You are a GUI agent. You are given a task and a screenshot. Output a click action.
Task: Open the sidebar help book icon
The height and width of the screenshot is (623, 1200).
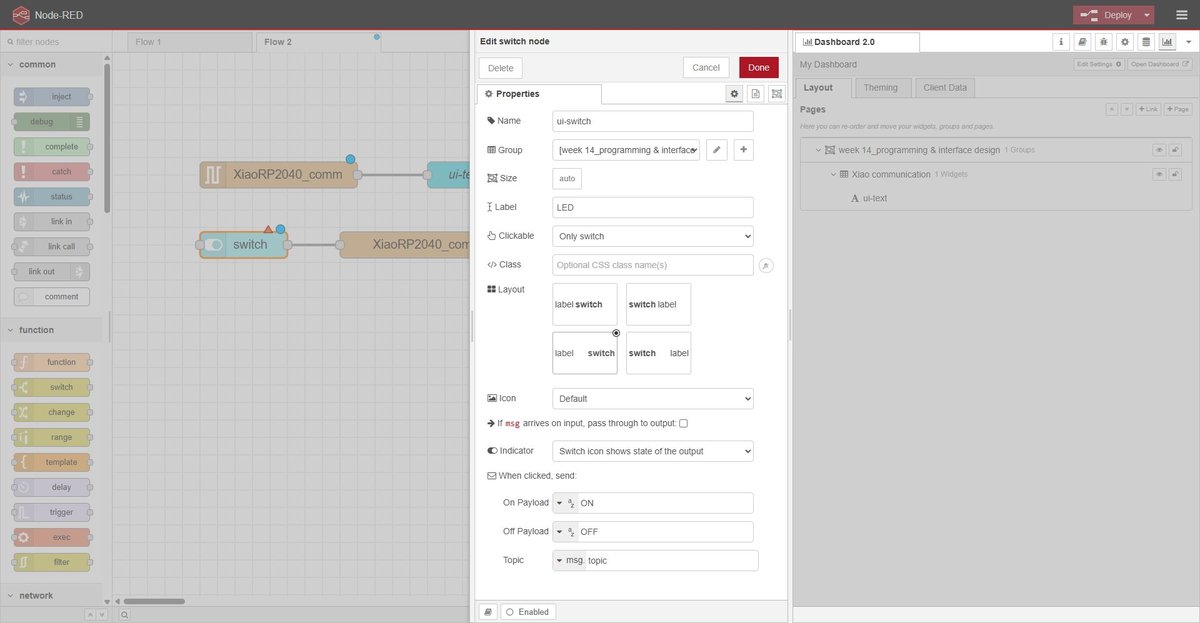click(1083, 42)
